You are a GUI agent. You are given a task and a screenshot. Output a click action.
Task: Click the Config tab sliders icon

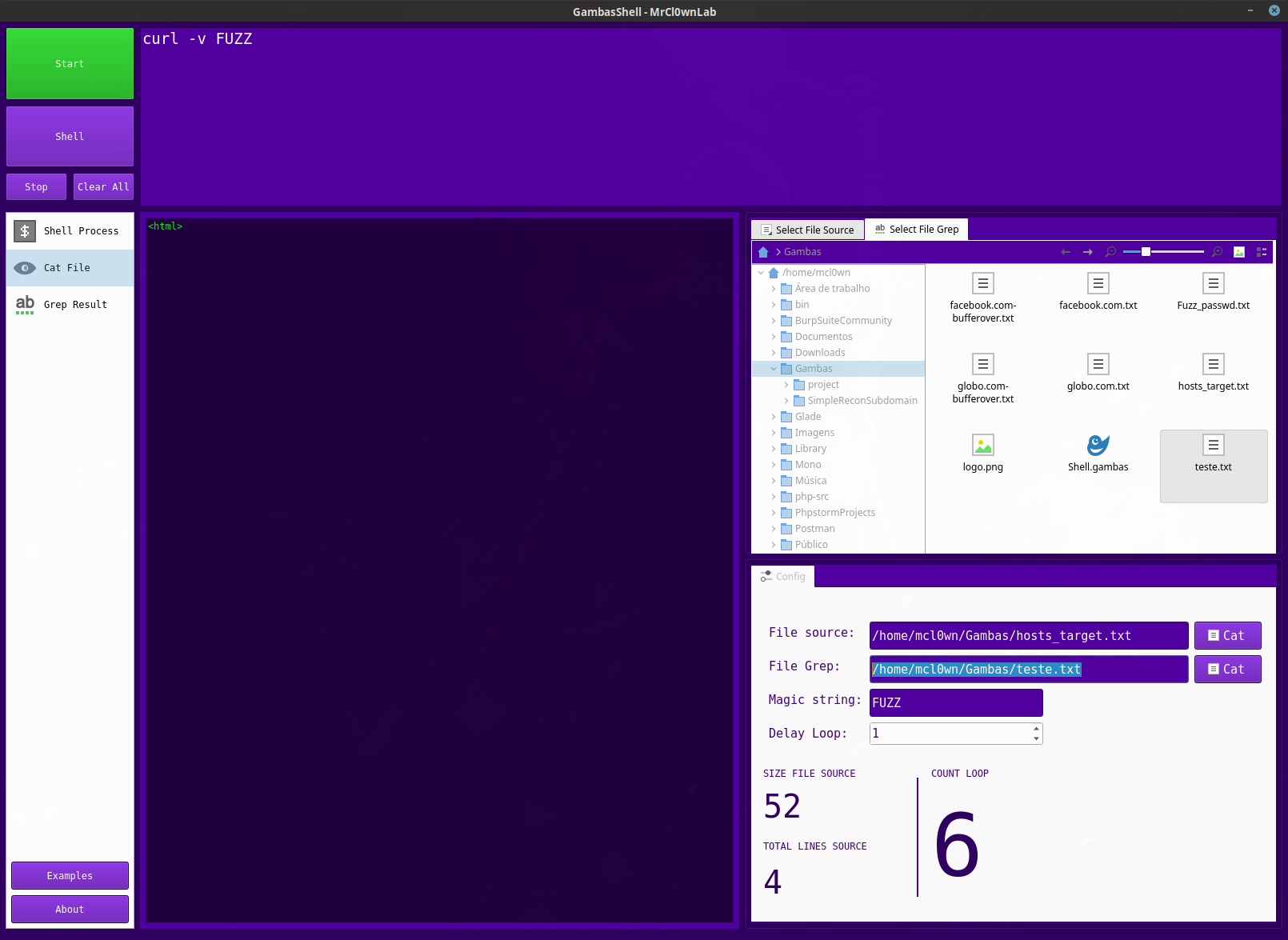click(766, 576)
